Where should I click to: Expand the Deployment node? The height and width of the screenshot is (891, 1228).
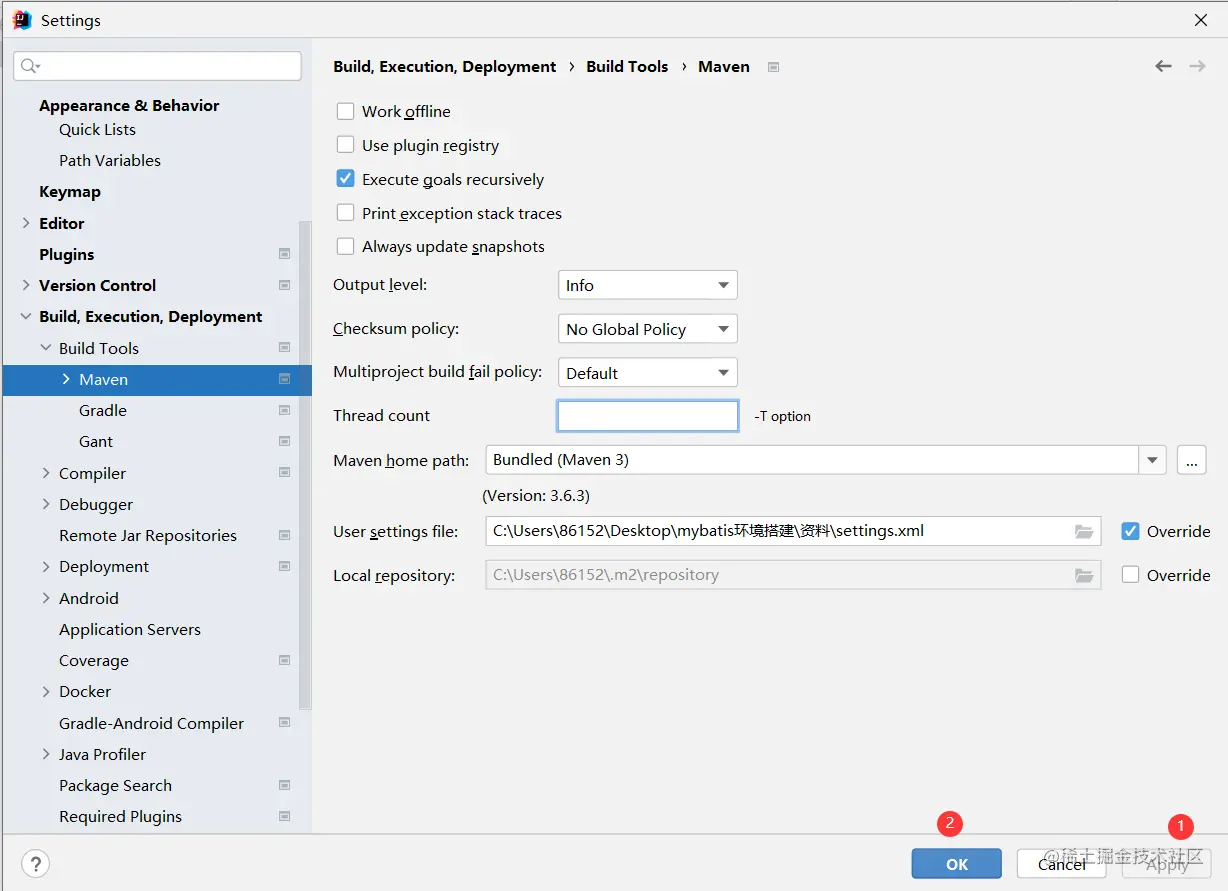click(46, 566)
